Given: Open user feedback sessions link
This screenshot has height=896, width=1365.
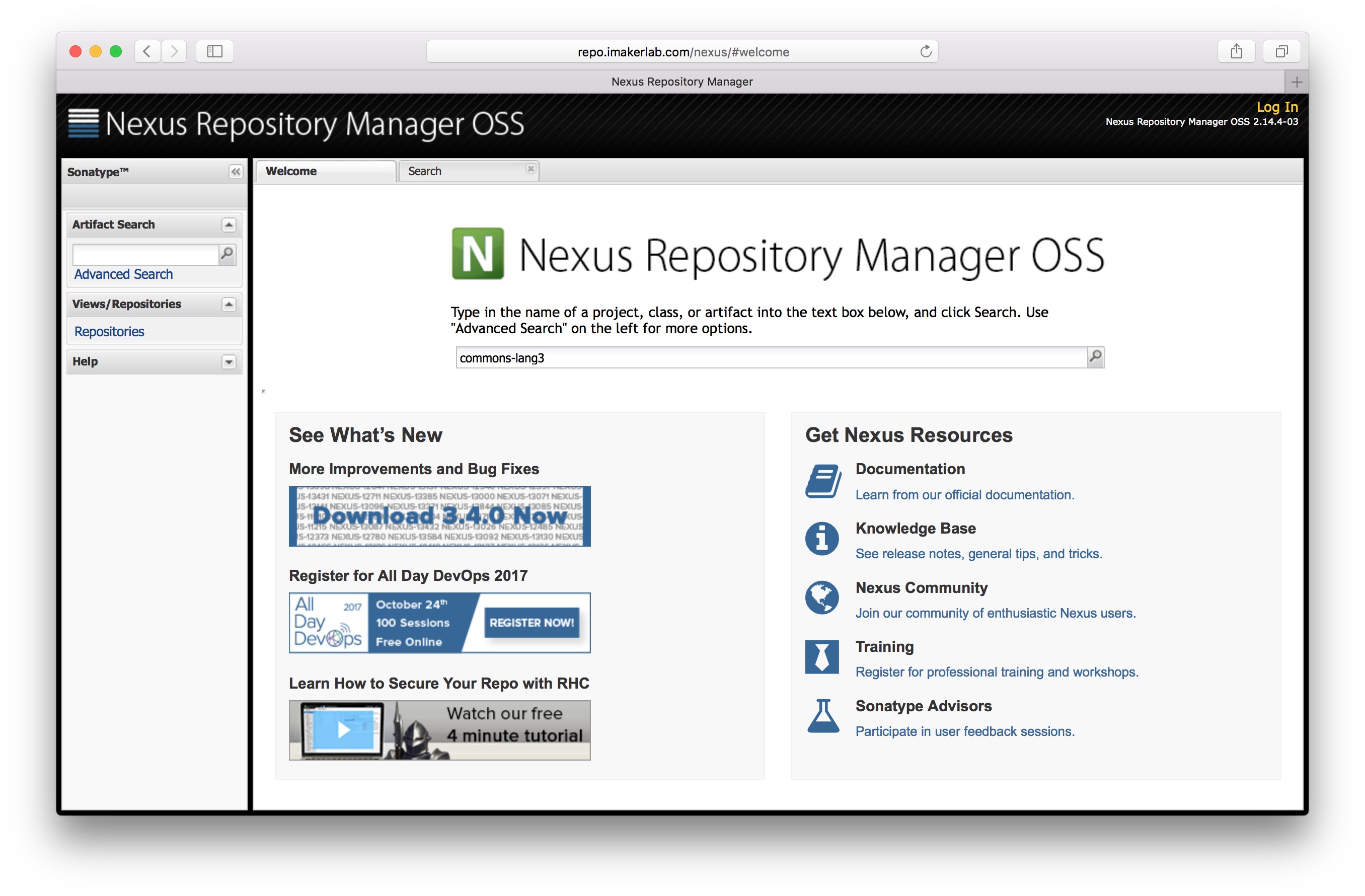Looking at the screenshot, I should [x=965, y=731].
